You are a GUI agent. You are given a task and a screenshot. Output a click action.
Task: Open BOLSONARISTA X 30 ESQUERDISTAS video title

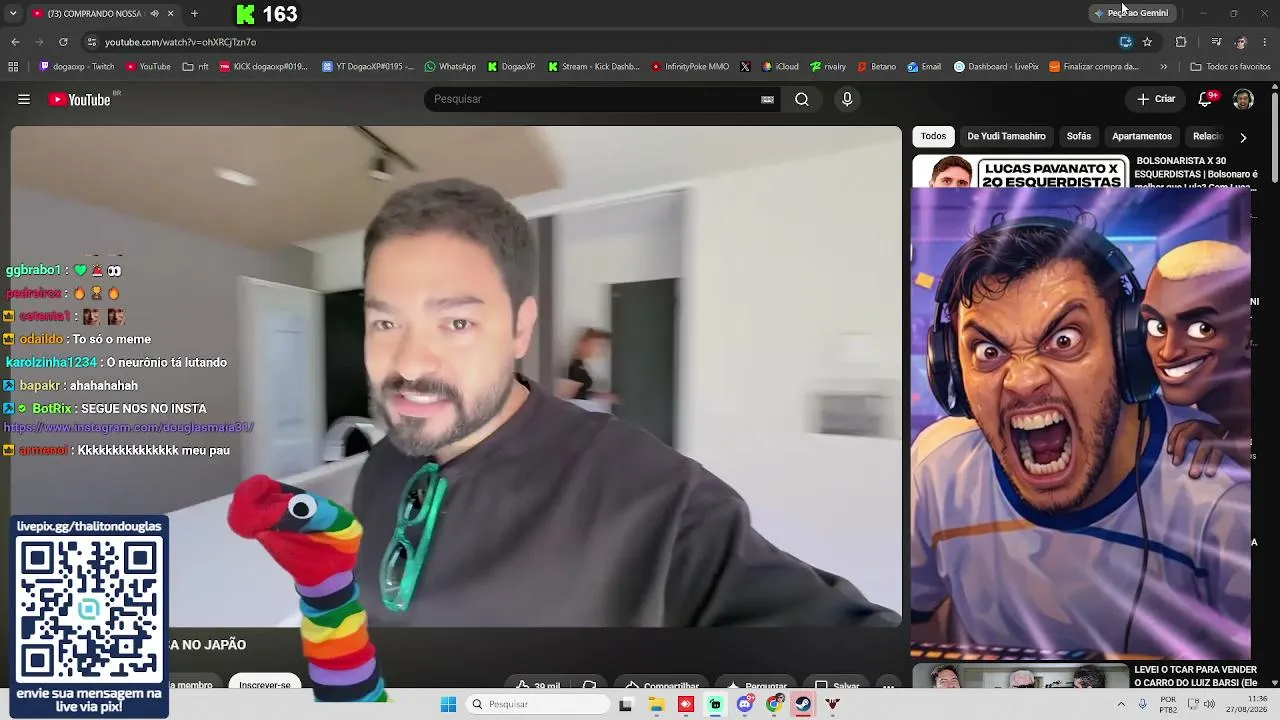[1196, 173]
